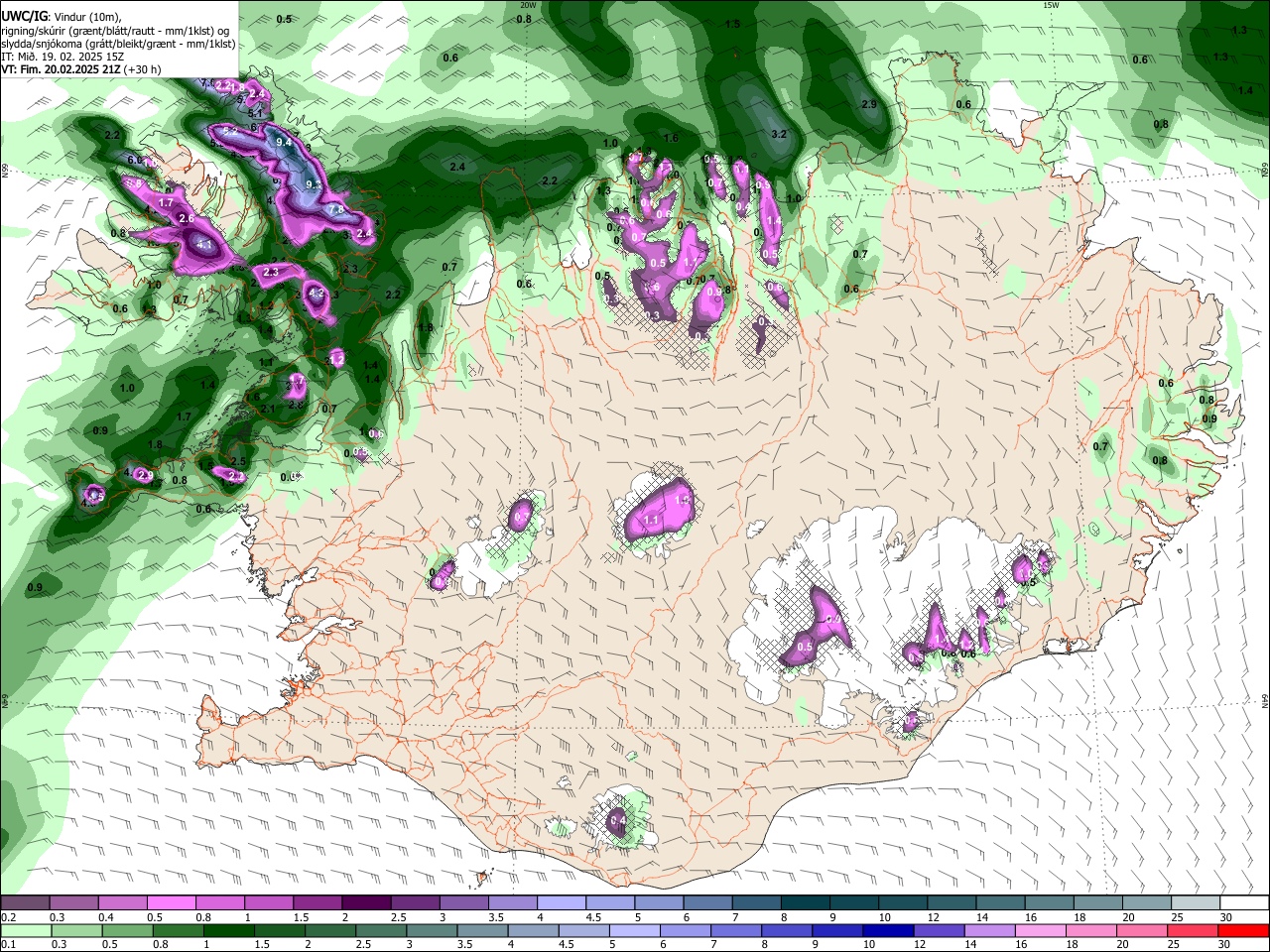Click the 9.4 precipitation value on the map
Screen dimensions: 1270x952
[x=284, y=142]
